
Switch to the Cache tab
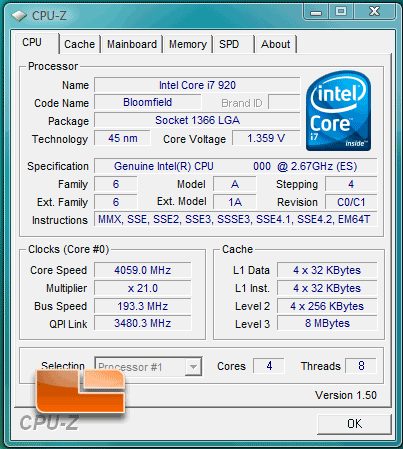tap(79, 44)
